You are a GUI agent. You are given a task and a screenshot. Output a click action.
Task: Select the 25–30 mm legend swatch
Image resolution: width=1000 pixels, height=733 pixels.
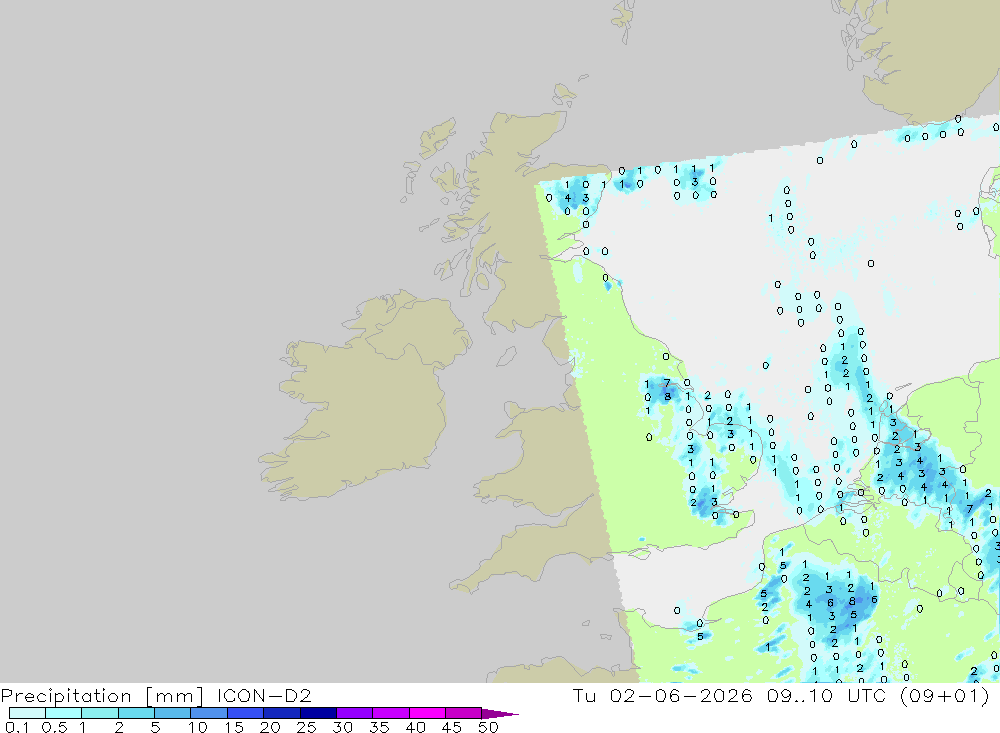pyautogui.click(x=318, y=713)
